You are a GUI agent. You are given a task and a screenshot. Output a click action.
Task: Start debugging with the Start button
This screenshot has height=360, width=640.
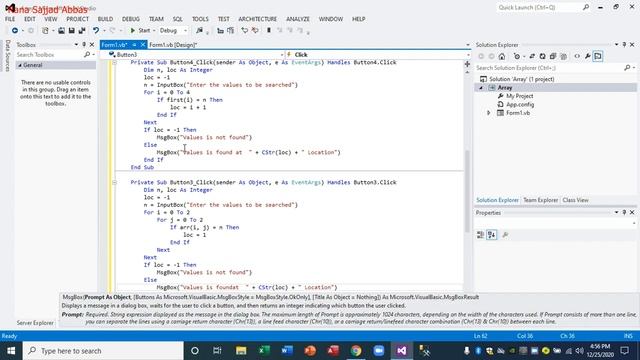coord(140,31)
